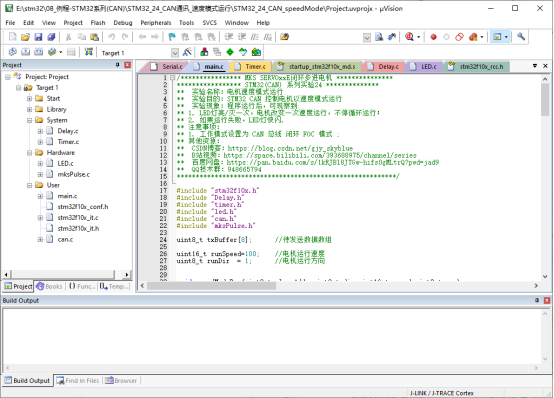Viewport: 554px width, 398px height.
Task: Download to flash (LOAD) icon
Action: tap(89, 52)
